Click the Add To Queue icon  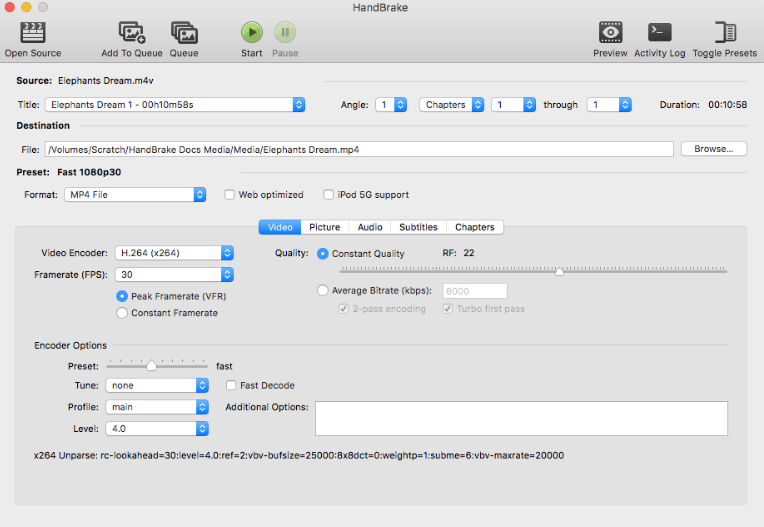(x=132, y=33)
